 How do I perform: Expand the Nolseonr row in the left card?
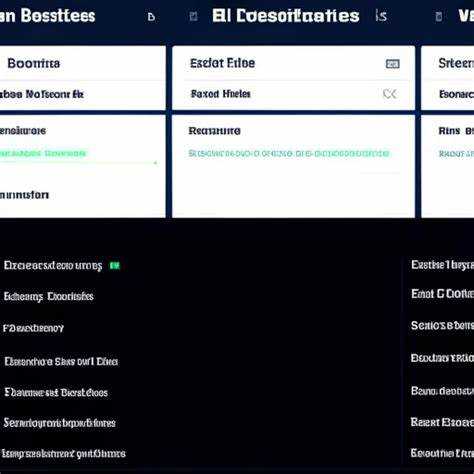tap(83, 94)
